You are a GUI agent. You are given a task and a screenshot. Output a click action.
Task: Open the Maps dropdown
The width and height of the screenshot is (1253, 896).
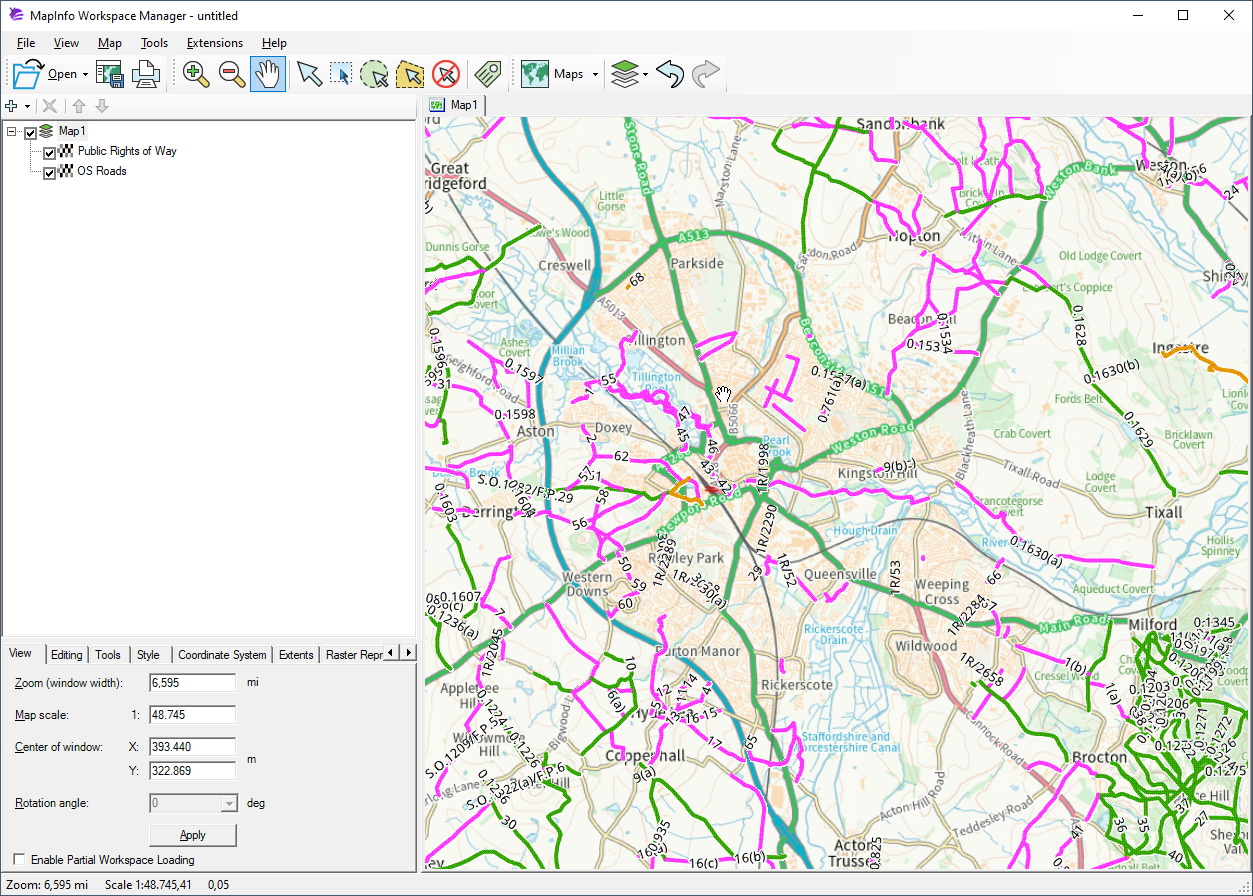[x=594, y=73]
